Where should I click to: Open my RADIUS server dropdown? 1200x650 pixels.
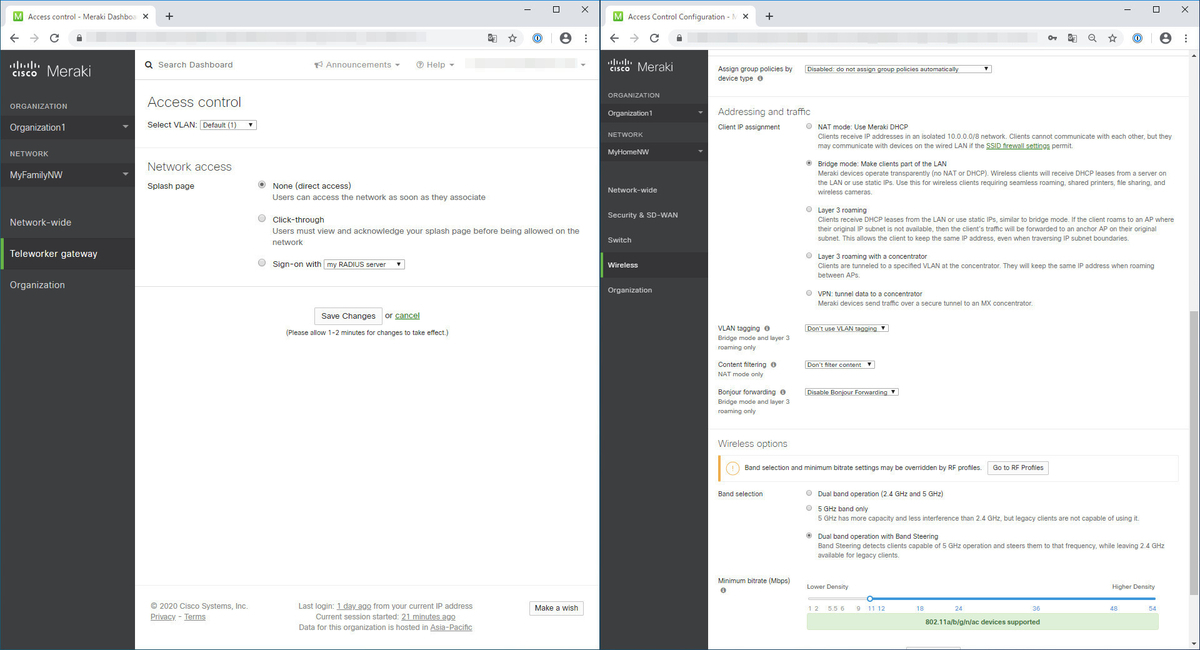pyautogui.click(x=365, y=264)
